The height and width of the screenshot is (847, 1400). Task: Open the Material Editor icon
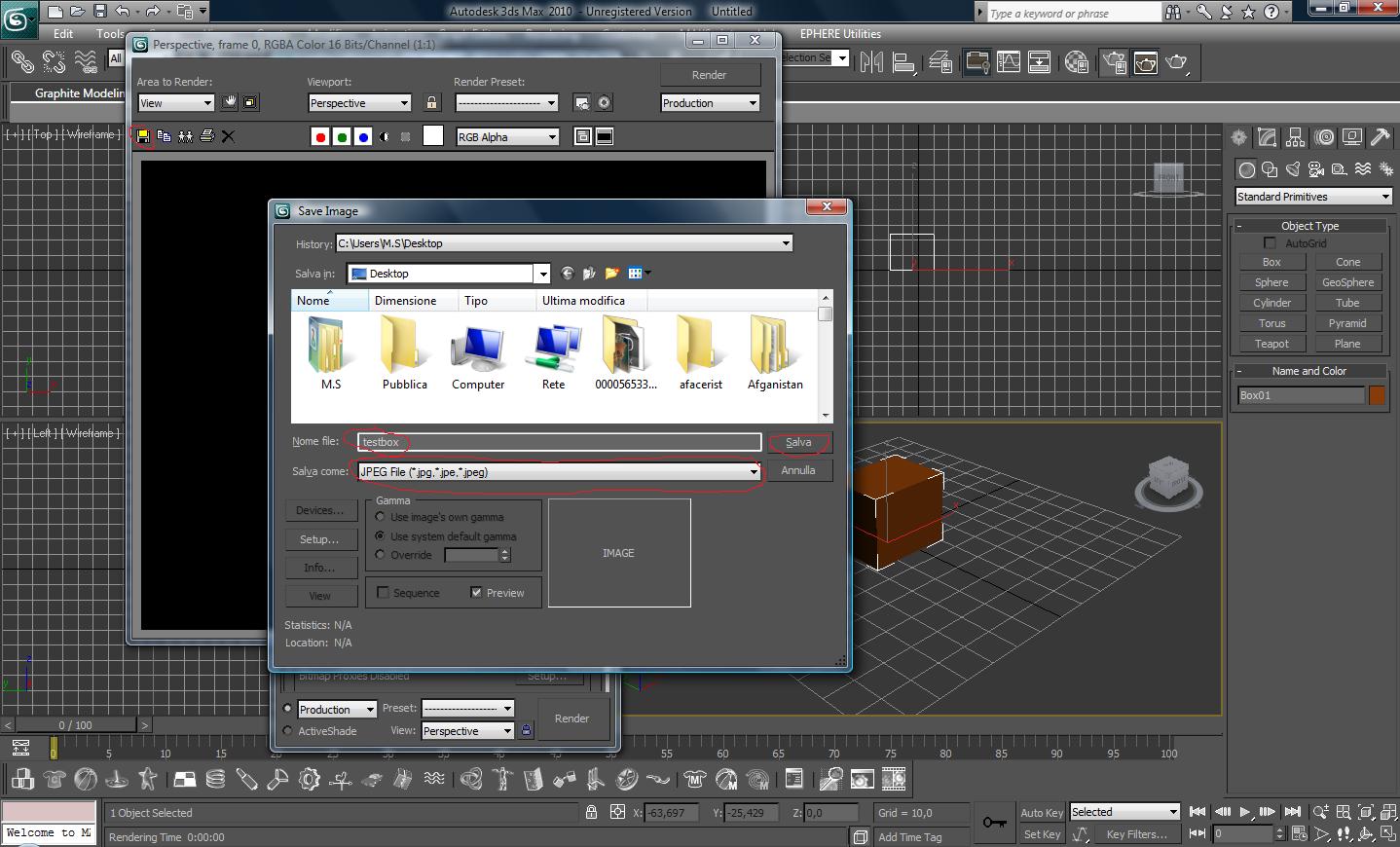[1077, 62]
